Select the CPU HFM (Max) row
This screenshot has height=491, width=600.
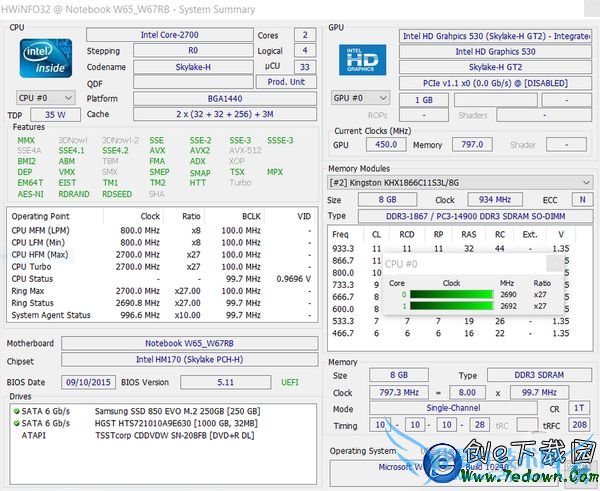click(x=162, y=254)
